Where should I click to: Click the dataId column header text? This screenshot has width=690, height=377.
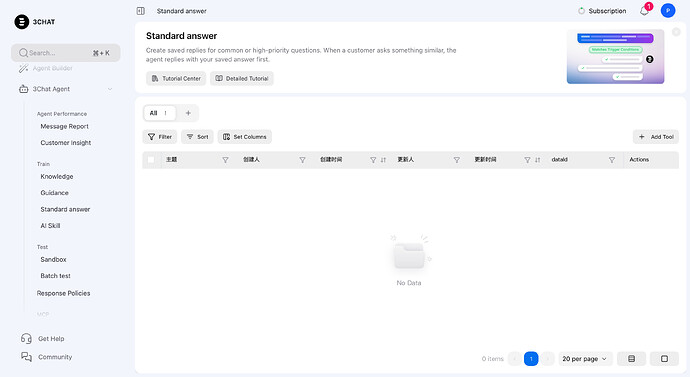point(559,160)
